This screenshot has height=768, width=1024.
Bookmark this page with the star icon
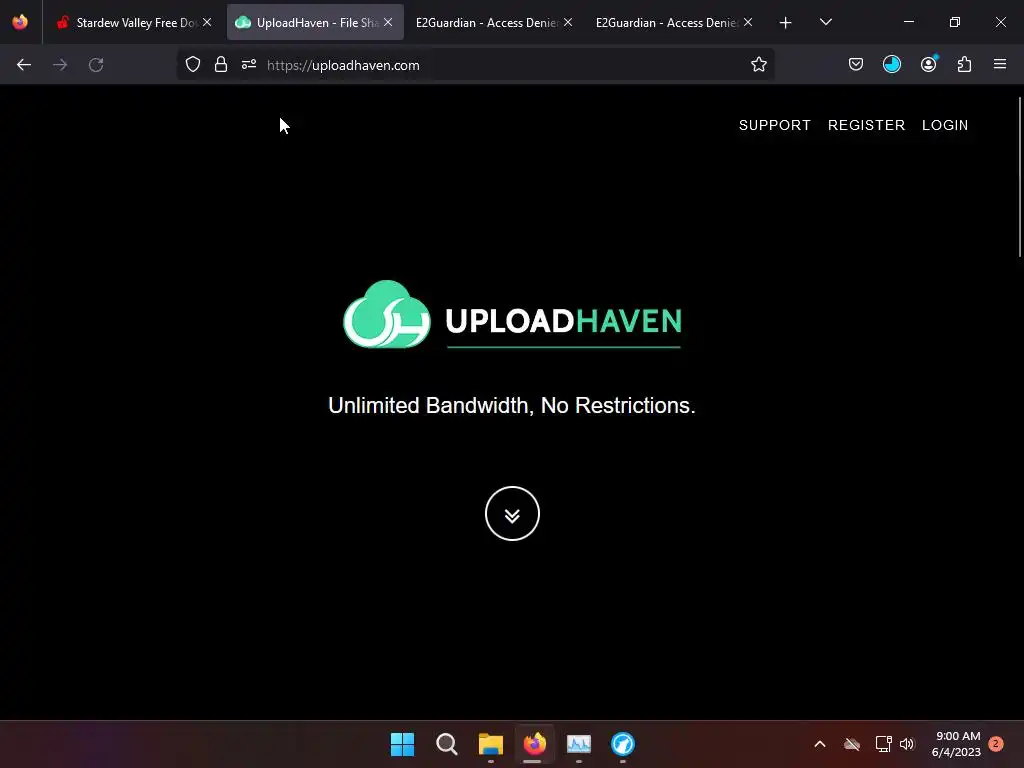pos(758,64)
